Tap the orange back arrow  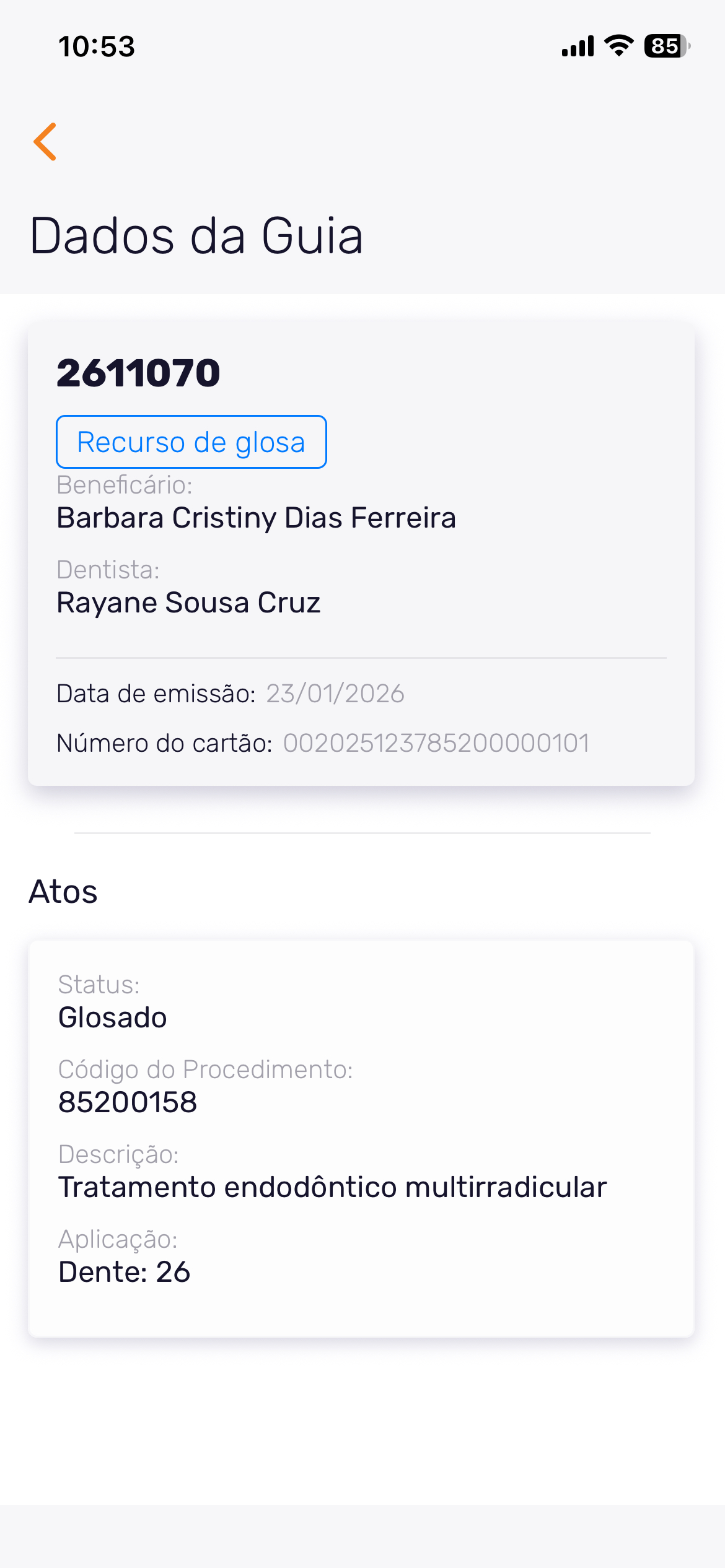point(45,142)
